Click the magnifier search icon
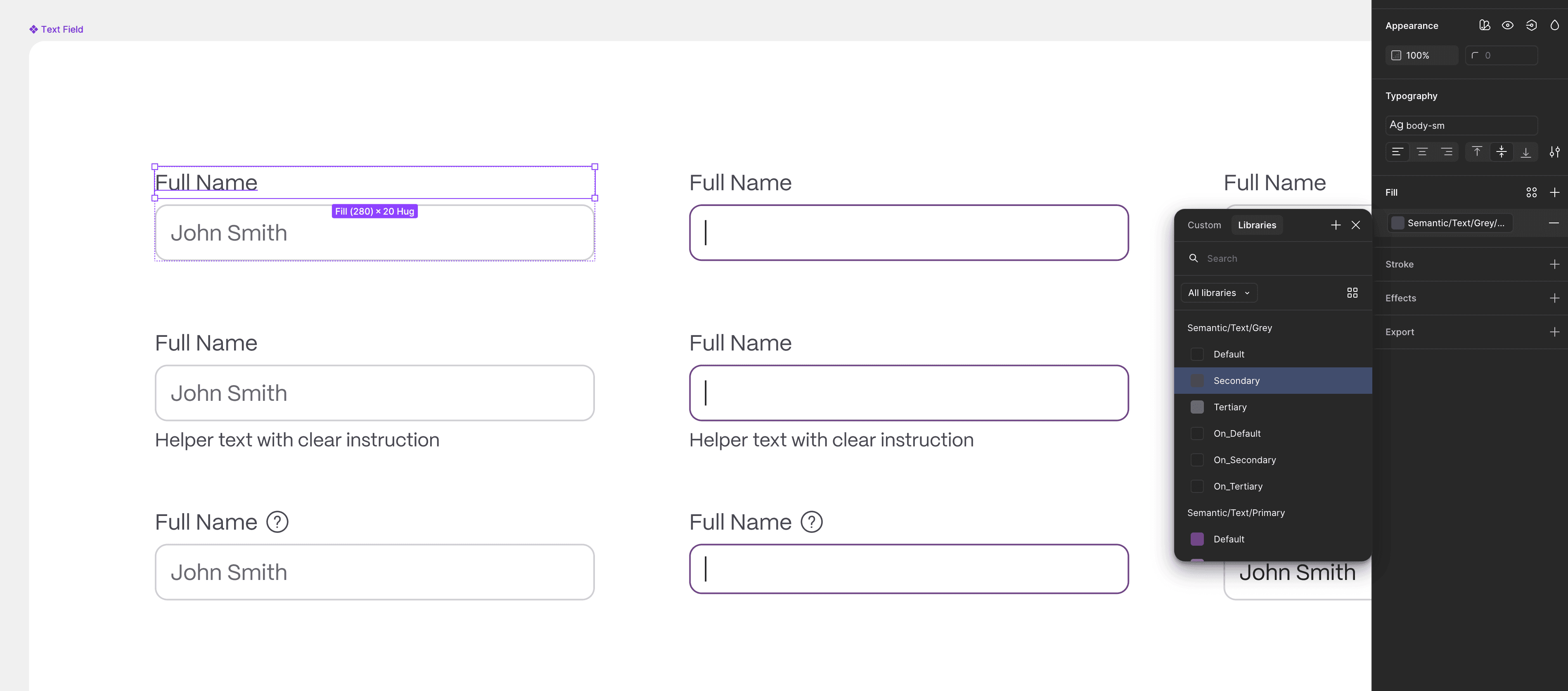This screenshot has height=691, width=1568. click(x=1193, y=258)
